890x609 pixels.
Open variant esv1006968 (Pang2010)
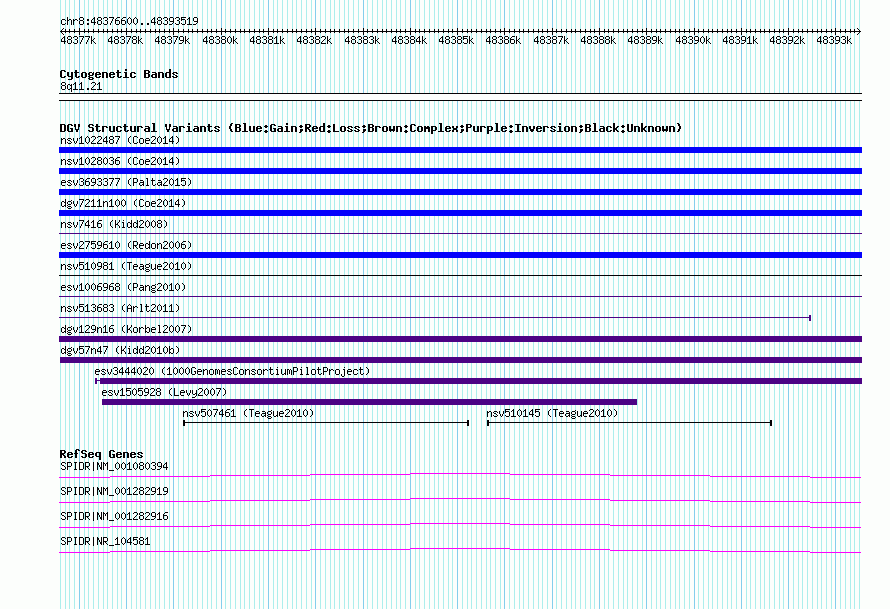point(123,287)
